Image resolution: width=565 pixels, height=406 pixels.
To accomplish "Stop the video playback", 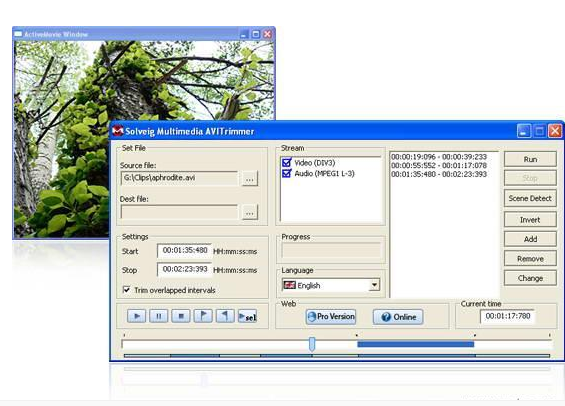I will point(181,316).
